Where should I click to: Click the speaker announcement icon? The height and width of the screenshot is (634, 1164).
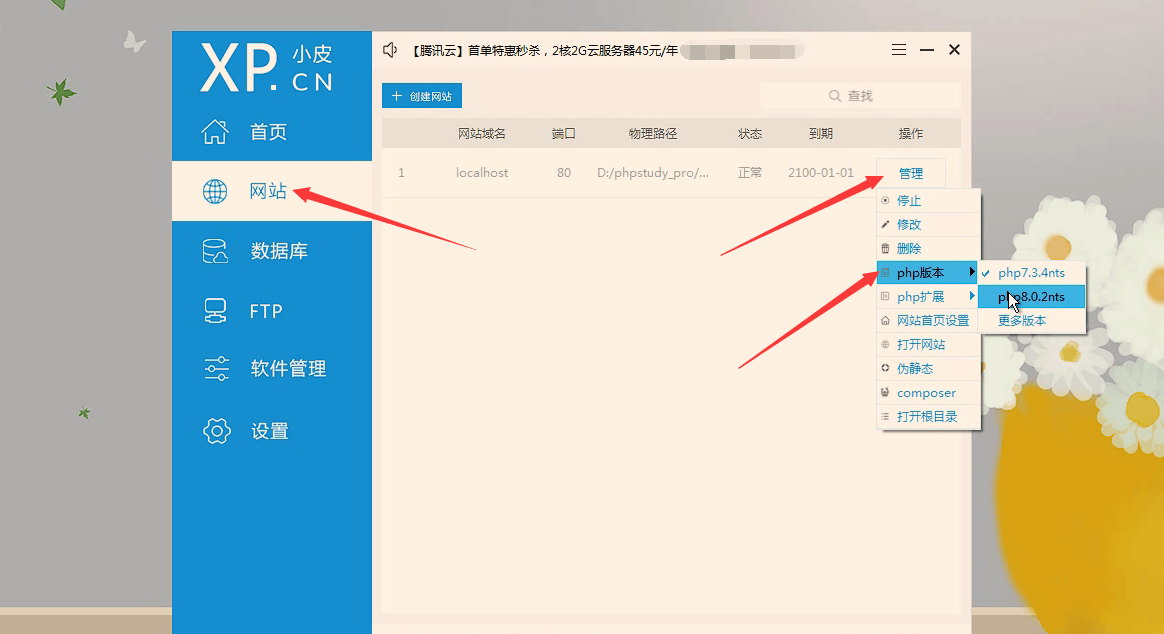tap(390, 50)
